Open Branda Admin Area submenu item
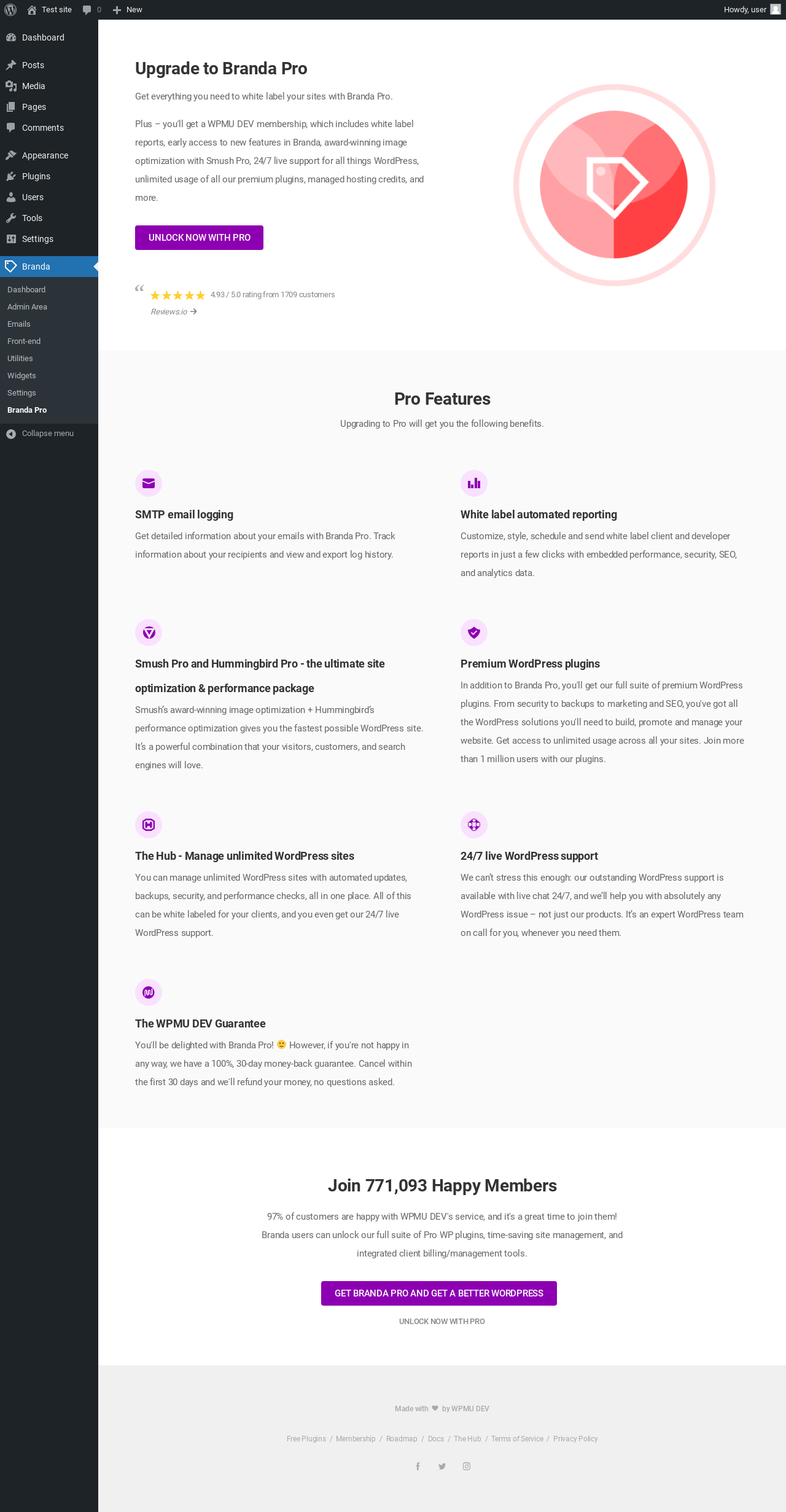This screenshot has height=1512, width=786. 27,307
